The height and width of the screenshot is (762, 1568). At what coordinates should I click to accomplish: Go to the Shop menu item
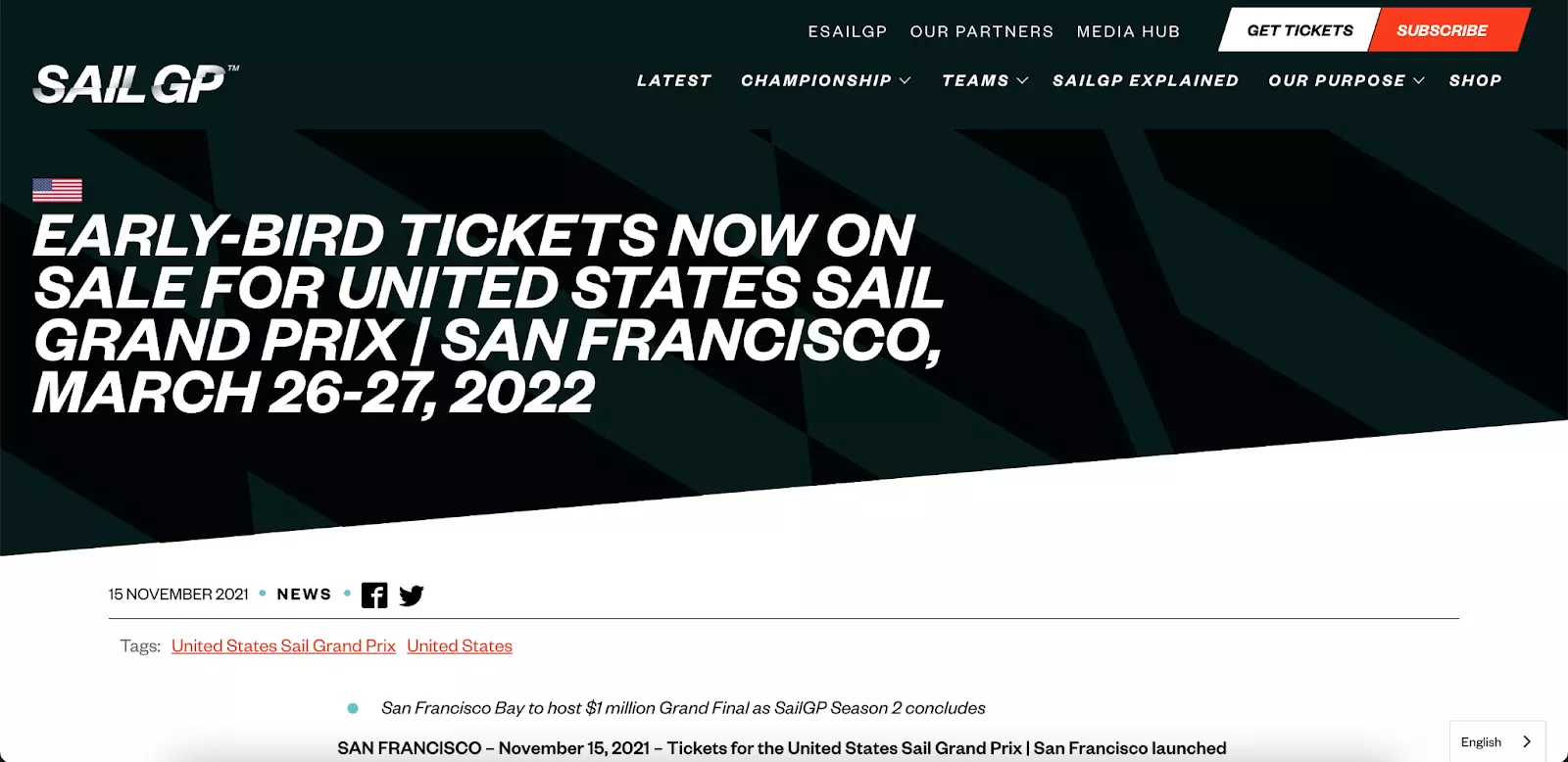[x=1476, y=80]
